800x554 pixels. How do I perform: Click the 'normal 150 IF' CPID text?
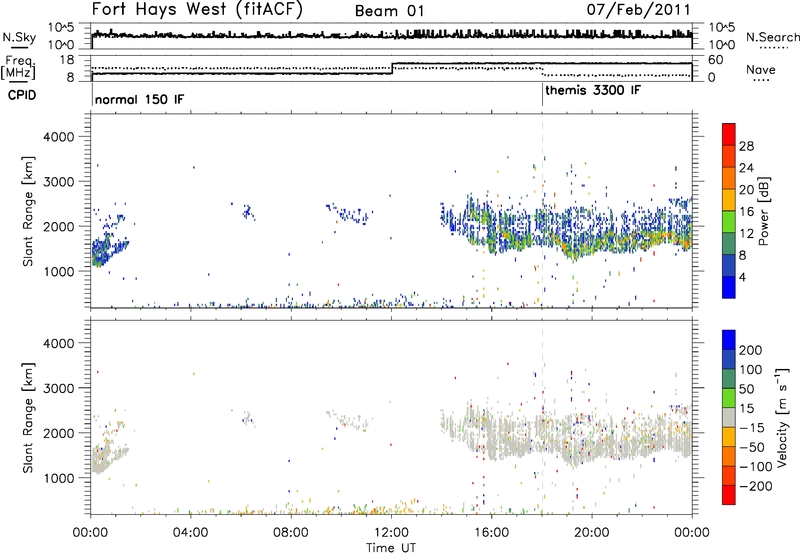pos(139,99)
